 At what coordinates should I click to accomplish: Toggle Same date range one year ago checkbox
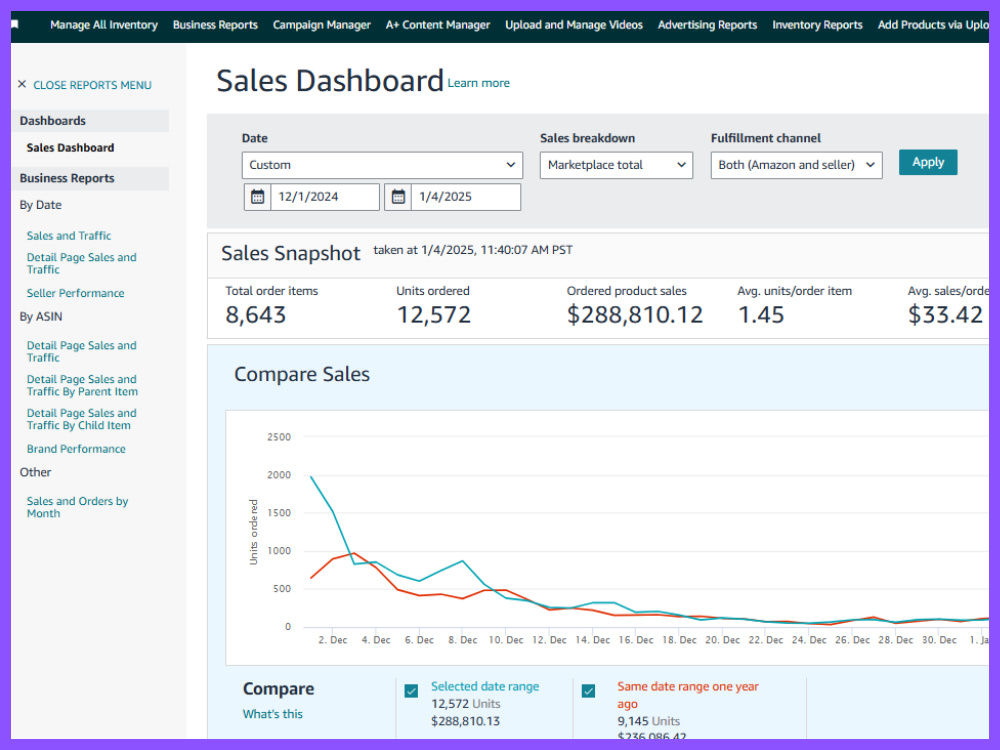589,691
